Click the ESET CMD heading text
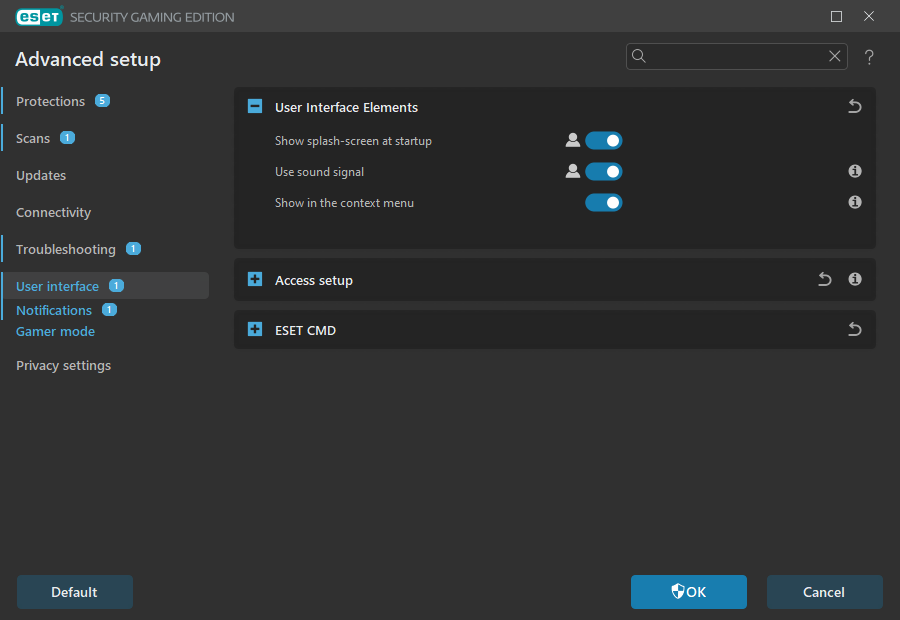Viewport: 900px width, 620px height. point(305,330)
